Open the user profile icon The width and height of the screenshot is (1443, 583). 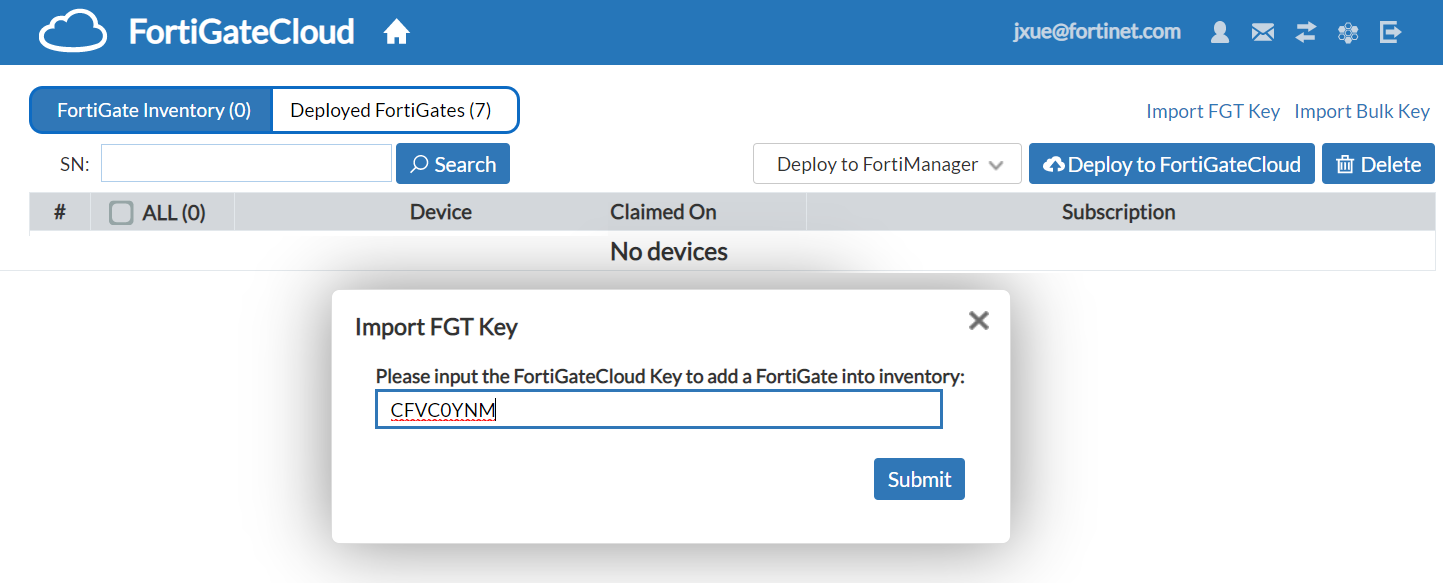[1219, 33]
